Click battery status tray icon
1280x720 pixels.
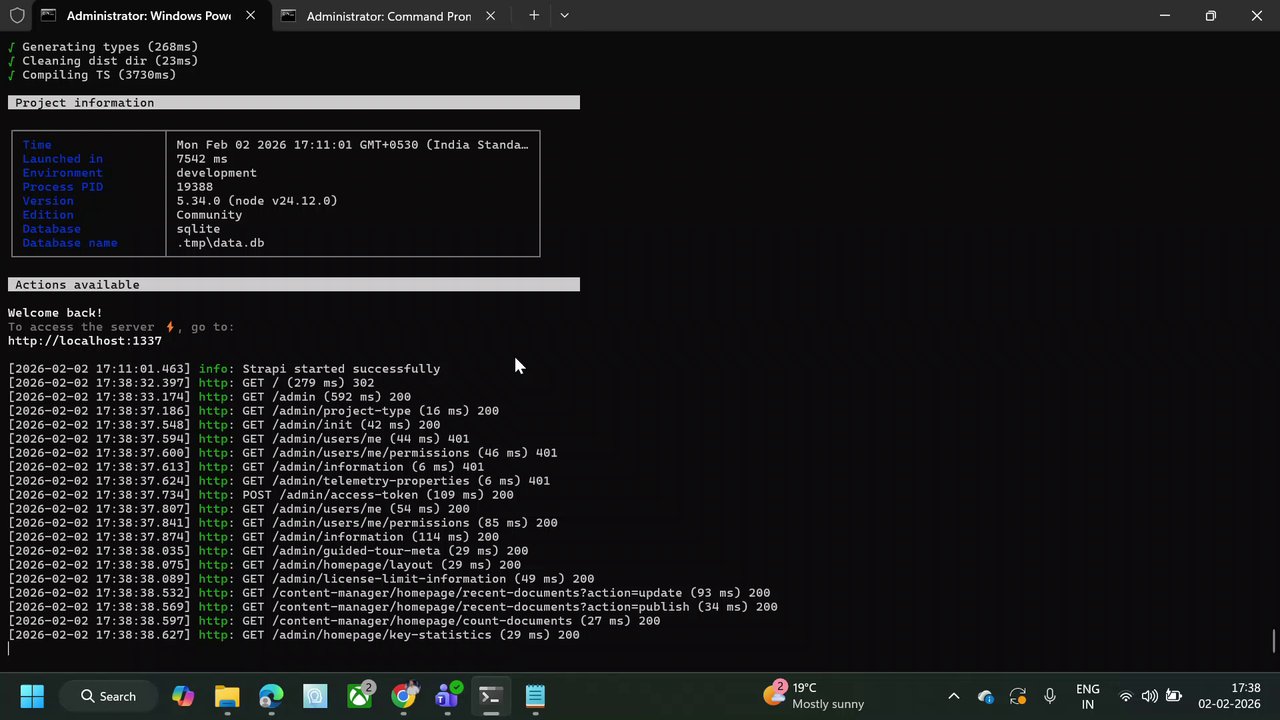pos(1174,696)
